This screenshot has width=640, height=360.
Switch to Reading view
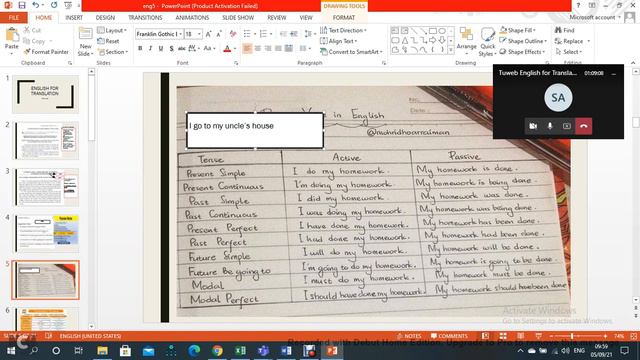tap(521, 336)
